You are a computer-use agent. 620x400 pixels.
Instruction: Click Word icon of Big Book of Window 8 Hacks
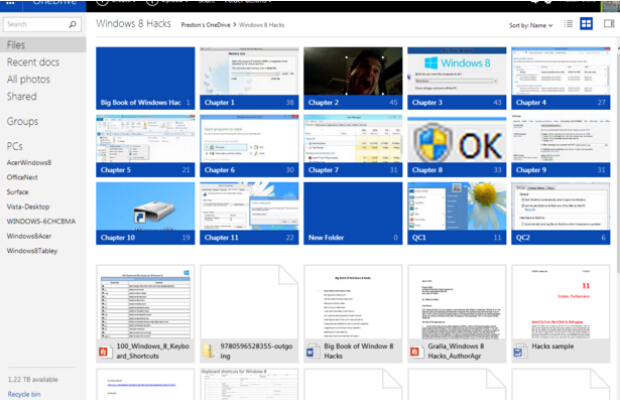[x=312, y=351]
